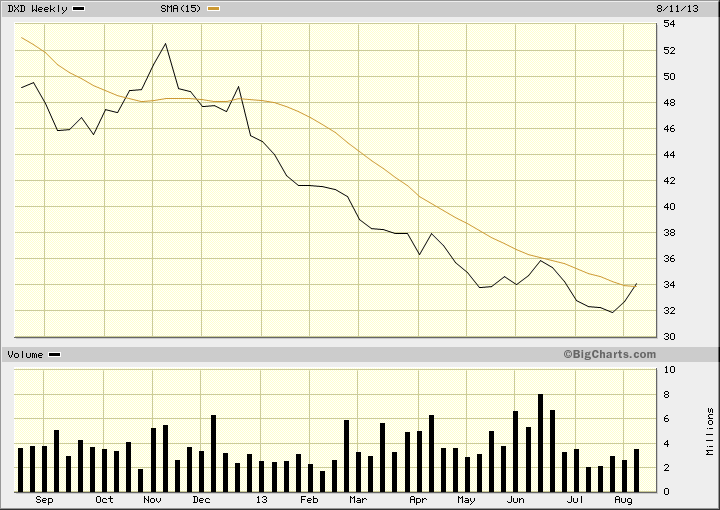Viewport: 720px width, 510px height.
Task: Select the 52 price axis label
Action: [669, 50]
